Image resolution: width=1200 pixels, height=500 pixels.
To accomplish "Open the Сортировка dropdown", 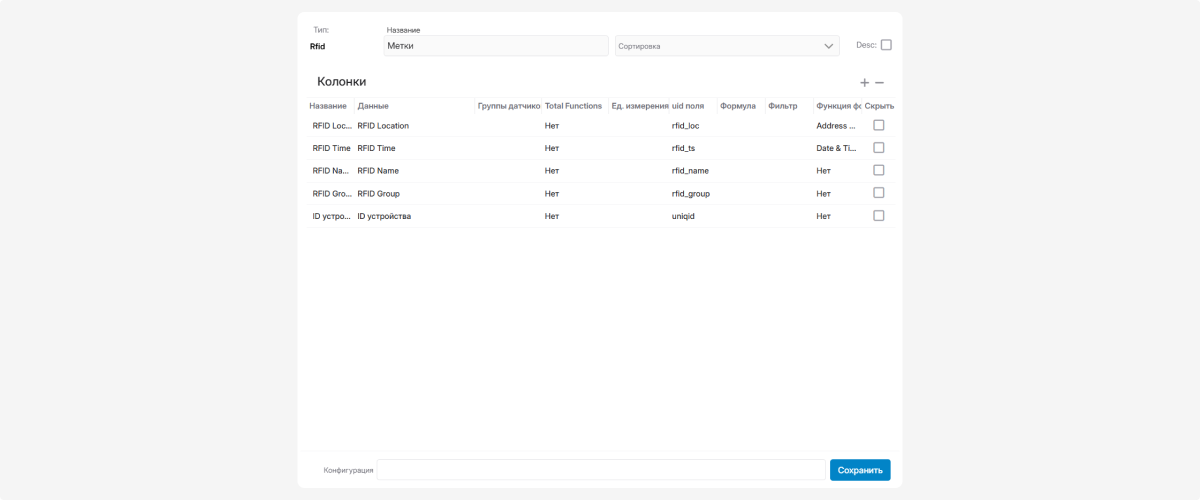I will [x=727, y=46].
